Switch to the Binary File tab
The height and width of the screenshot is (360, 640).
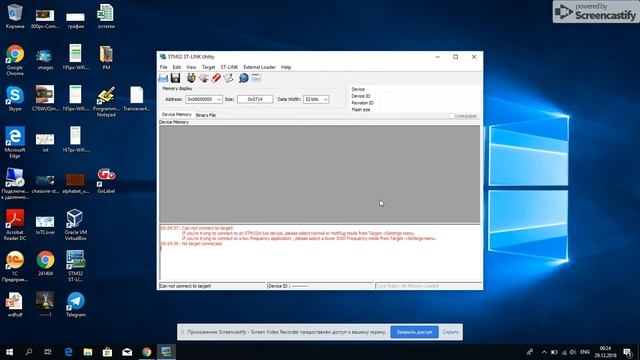(x=206, y=115)
